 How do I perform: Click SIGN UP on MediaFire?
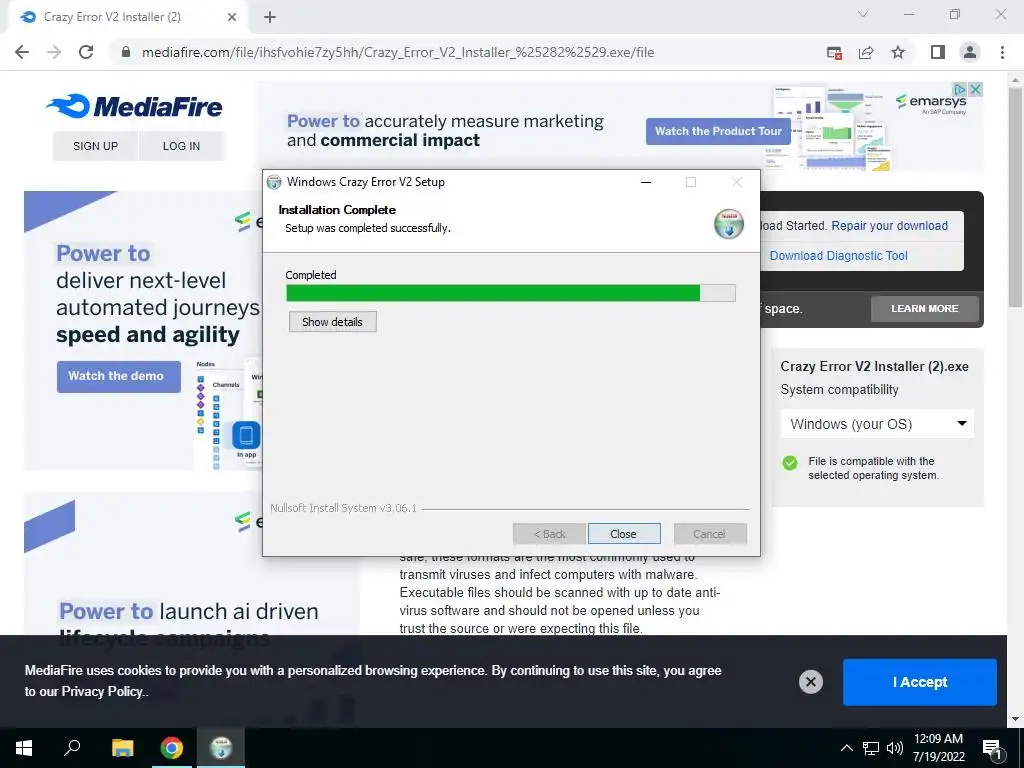pos(95,146)
